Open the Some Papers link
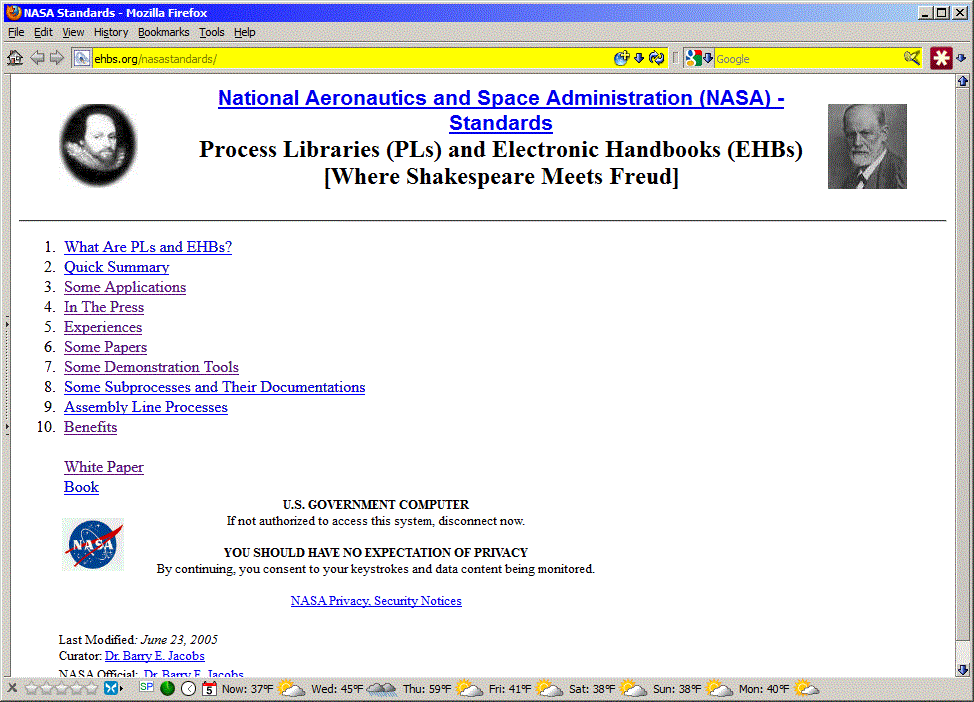Screen dimensions: 974x702 pos(105,347)
